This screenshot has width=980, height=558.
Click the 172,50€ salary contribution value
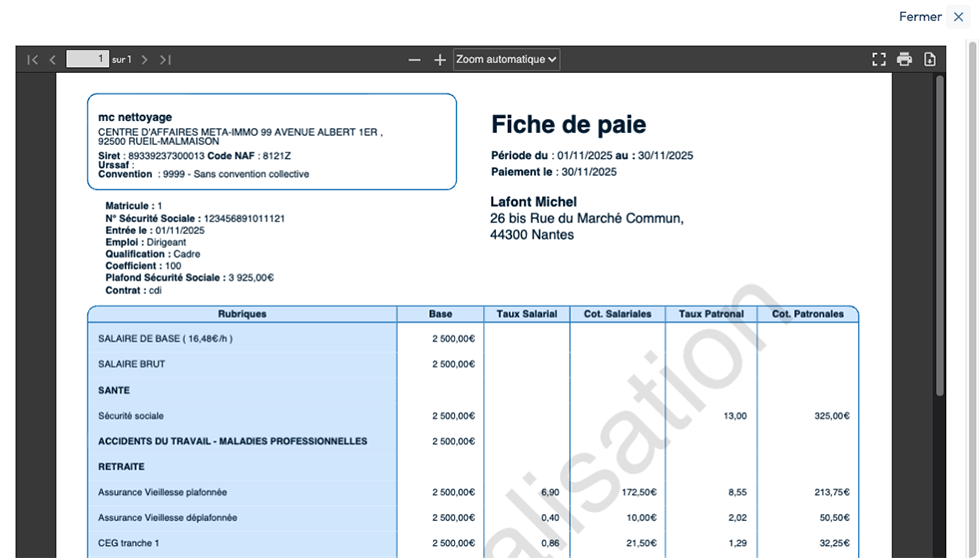(x=639, y=492)
